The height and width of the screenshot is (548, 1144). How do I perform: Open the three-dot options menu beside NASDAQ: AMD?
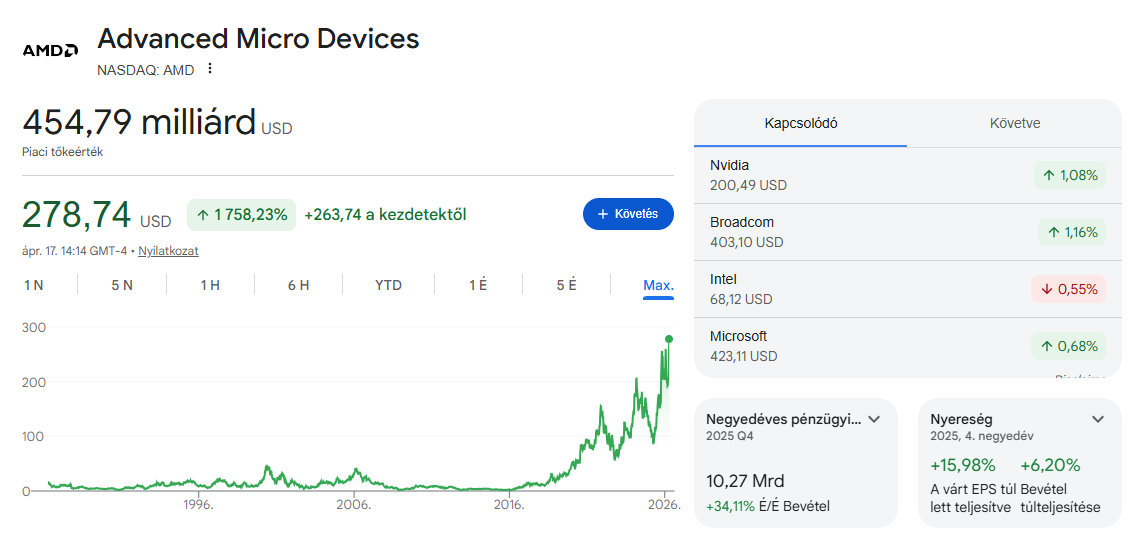pos(210,69)
